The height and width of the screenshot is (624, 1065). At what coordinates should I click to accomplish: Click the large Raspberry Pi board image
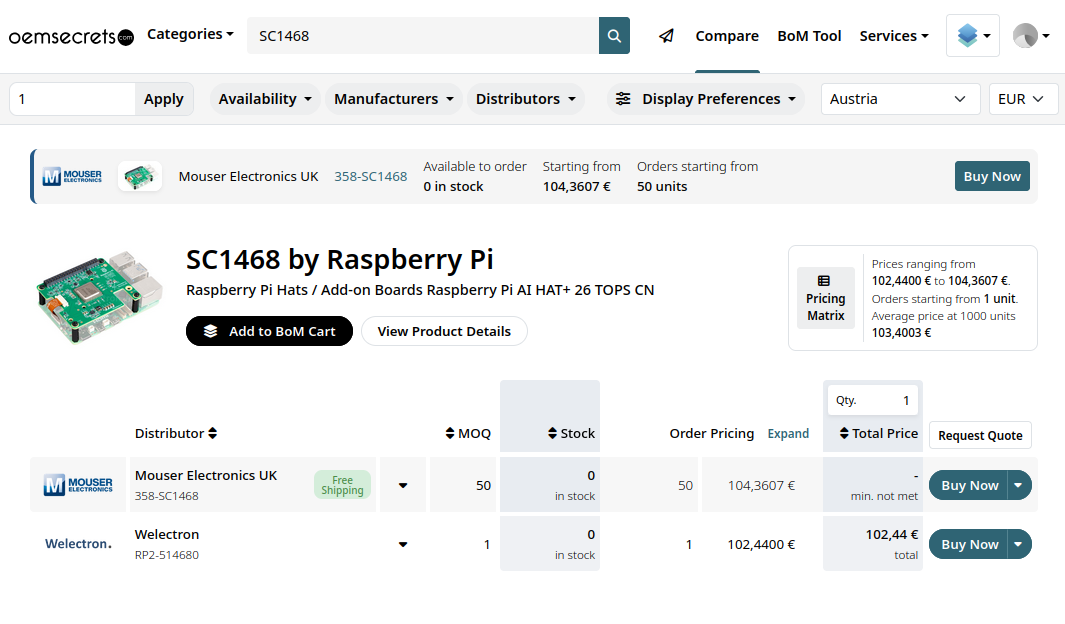(100, 297)
